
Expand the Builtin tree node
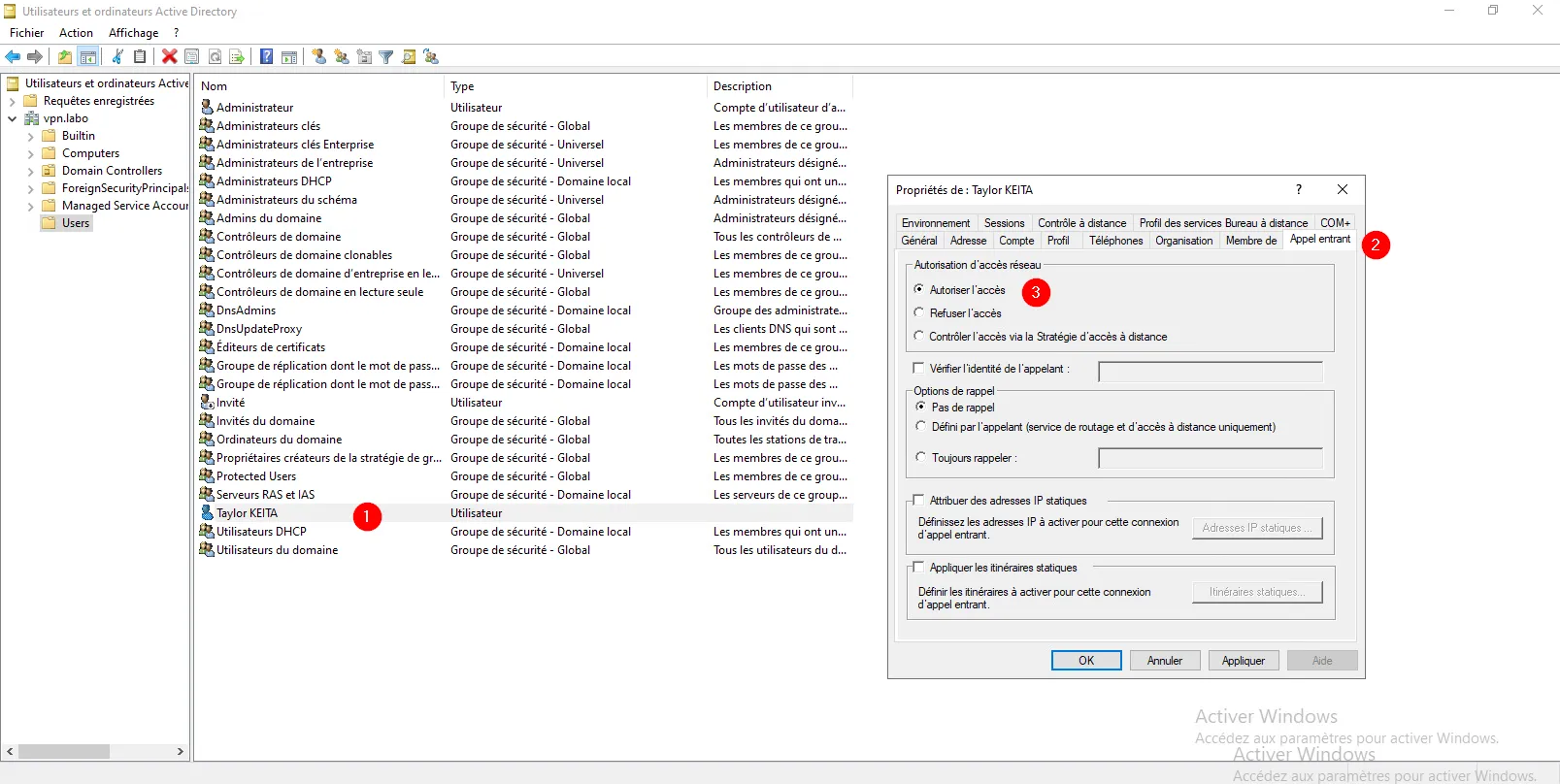click(x=30, y=137)
